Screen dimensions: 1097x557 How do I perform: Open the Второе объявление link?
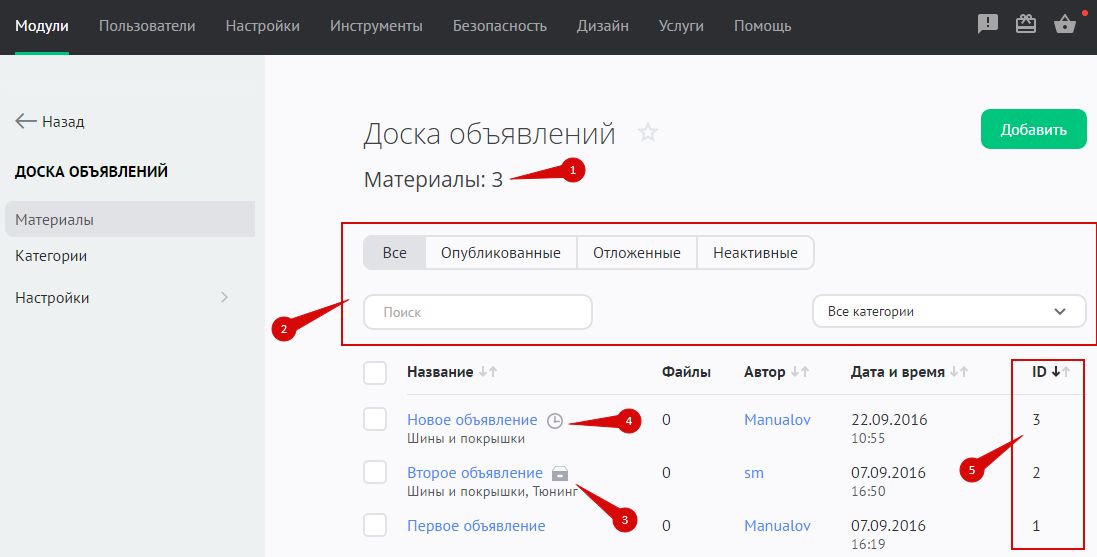(x=474, y=473)
